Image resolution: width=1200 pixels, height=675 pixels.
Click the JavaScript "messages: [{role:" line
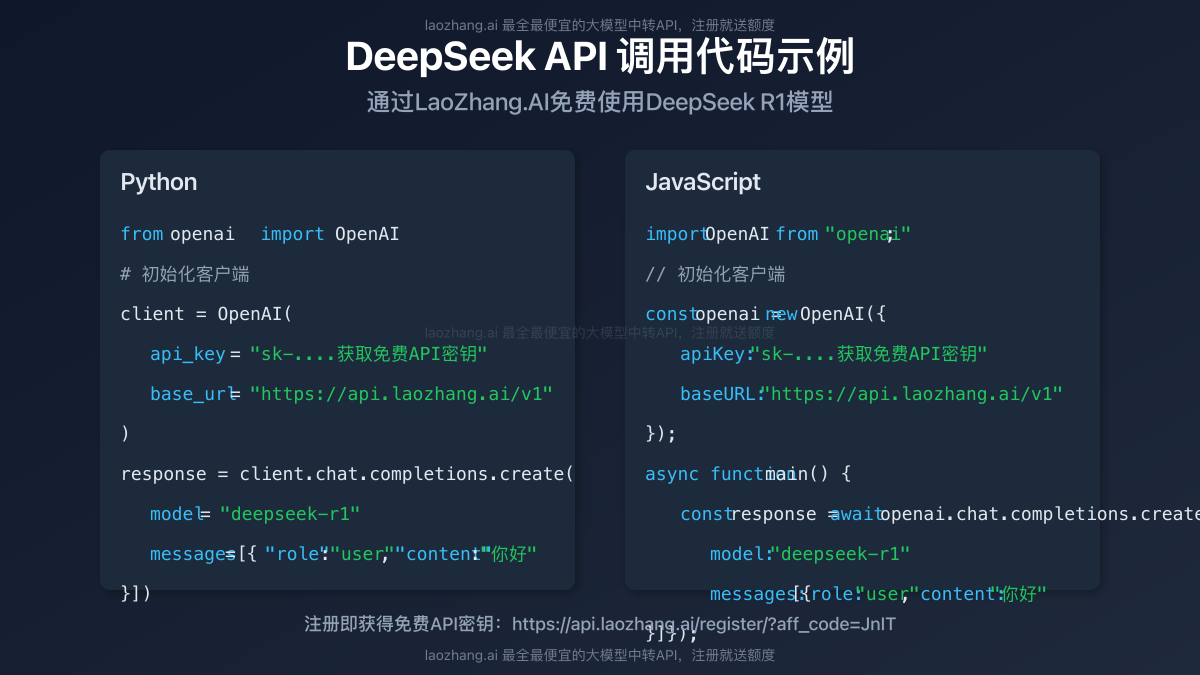click(x=878, y=594)
